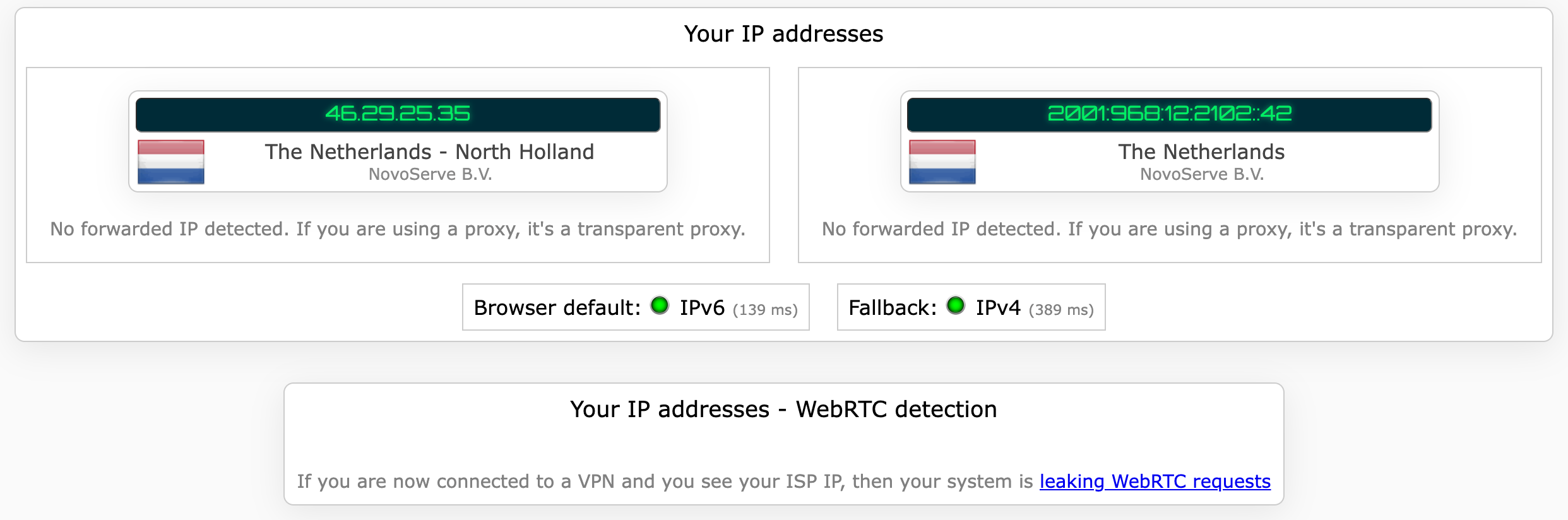Screen dimensions: 1568x520
Task: Click the green status dot next to IPv4
Action: (956, 305)
